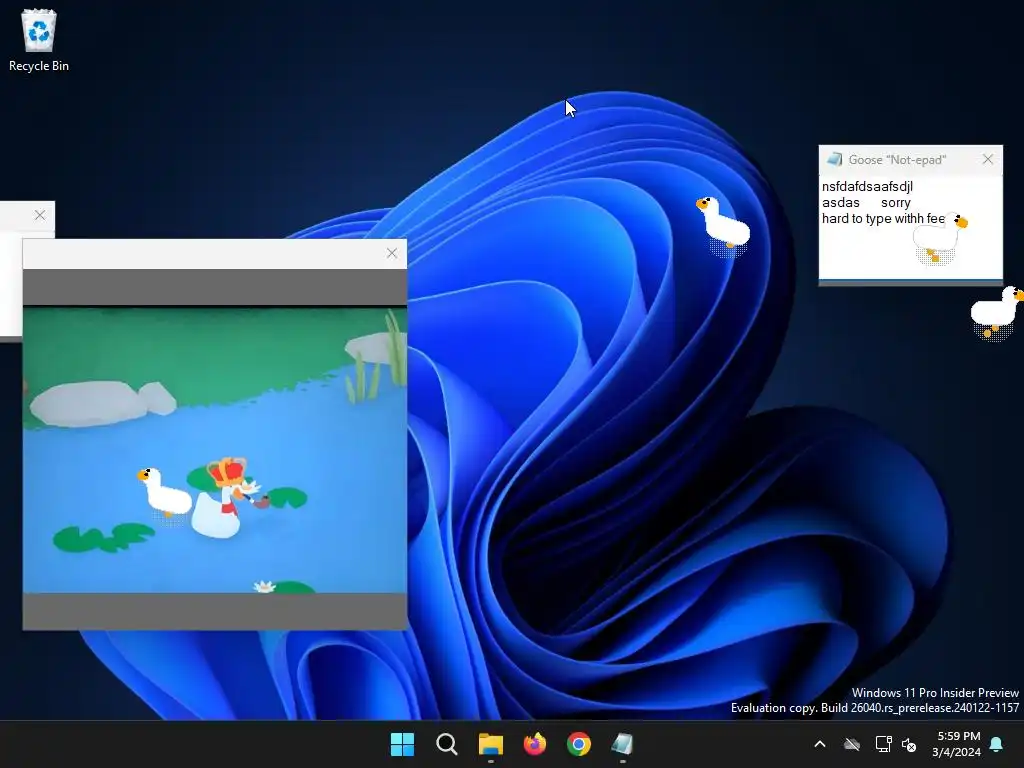The image size is (1024, 768).
Task: Open the Windows Start menu
Action: 402,744
